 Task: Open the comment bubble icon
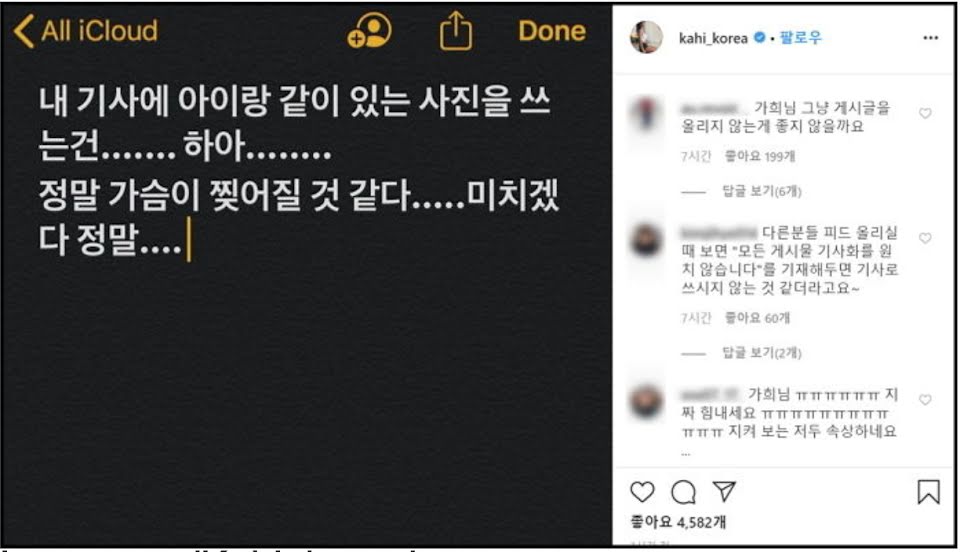click(x=683, y=491)
